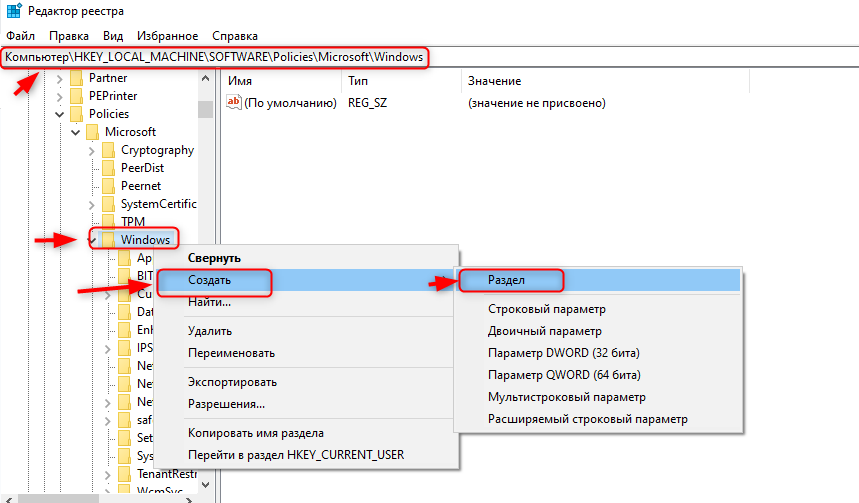This screenshot has width=859, height=503.
Task: Collapse the Policies key
Action: pos(59,115)
